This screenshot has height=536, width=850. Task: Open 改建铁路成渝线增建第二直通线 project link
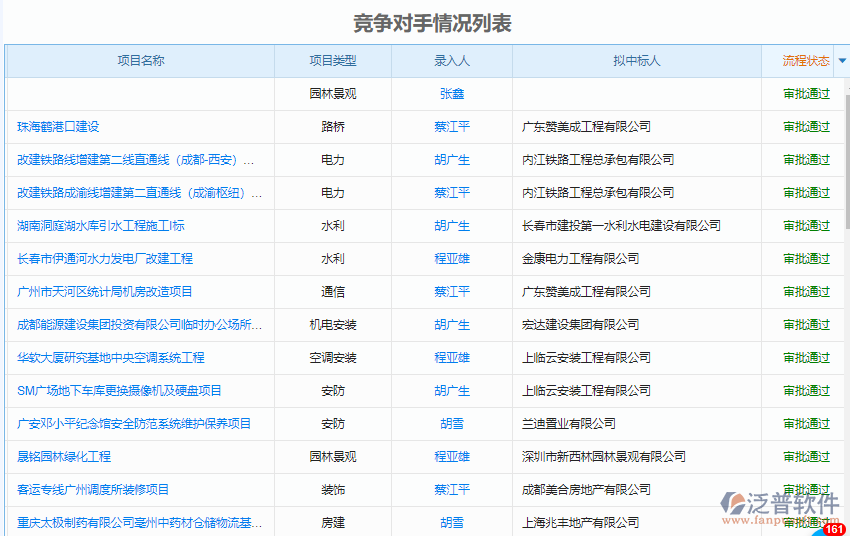point(139,193)
